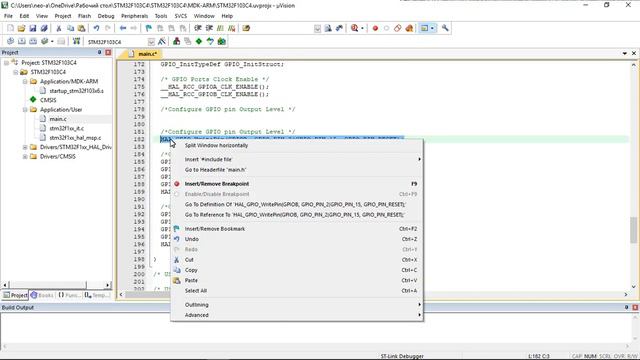The image size is (640, 360).
Task: Click the Download to flash LOAD icon
Action: [x=76, y=41]
